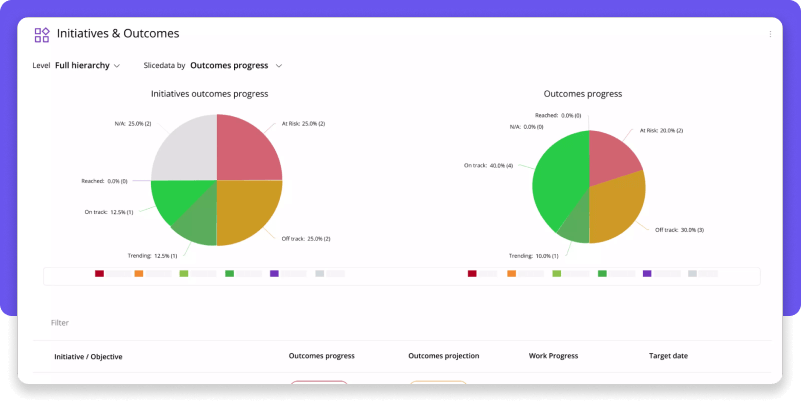This screenshot has height=405, width=801.
Task: Click purple legend swatch in right chart
Action: (x=647, y=273)
